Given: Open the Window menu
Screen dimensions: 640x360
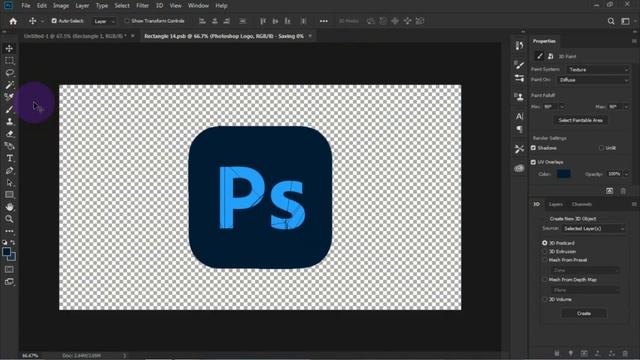Looking at the screenshot, I should [x=198, y=6].
